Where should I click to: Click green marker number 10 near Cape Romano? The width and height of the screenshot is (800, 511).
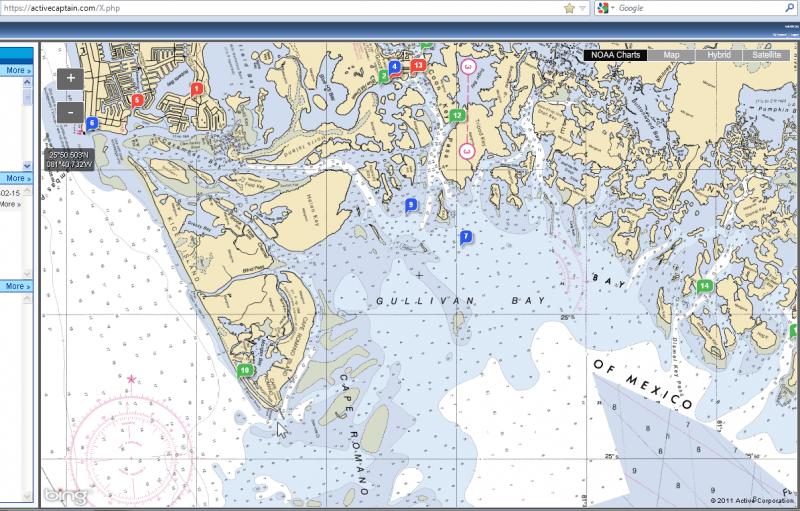245,370
